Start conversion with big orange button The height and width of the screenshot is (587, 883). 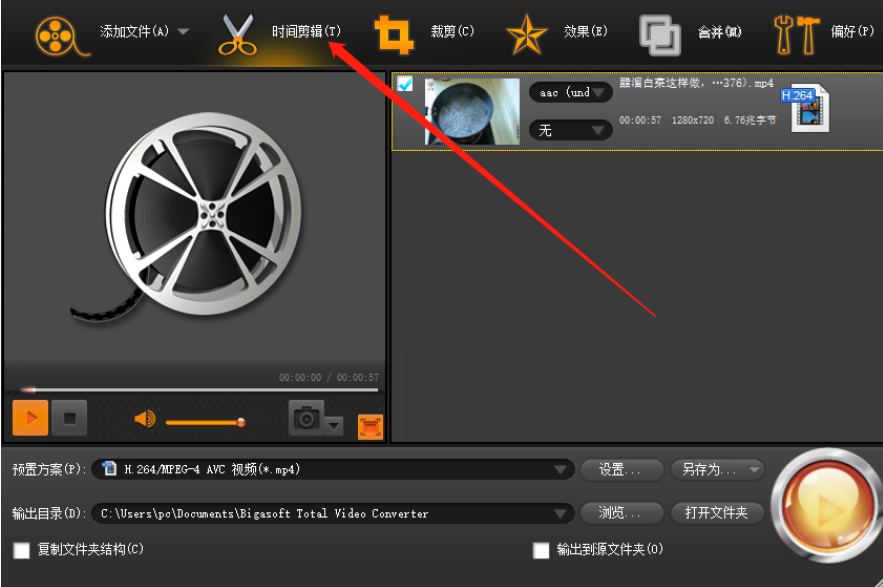point(826,505)
